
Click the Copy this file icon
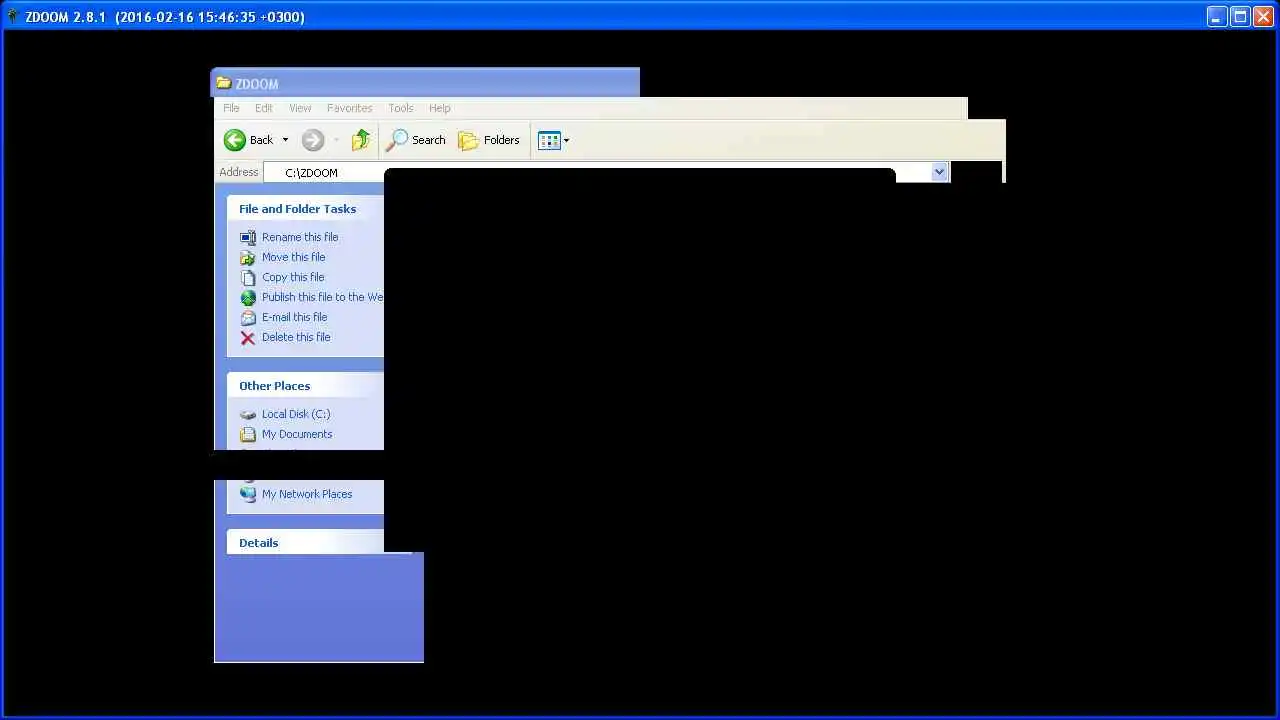point(248,278)
